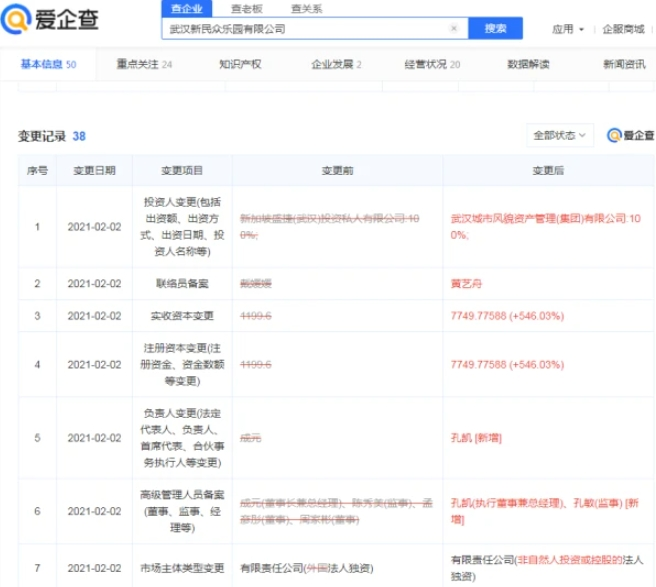Click the 变更记录 38 section heading
This screenshot has height=587, width=656.
coord(52,136)
